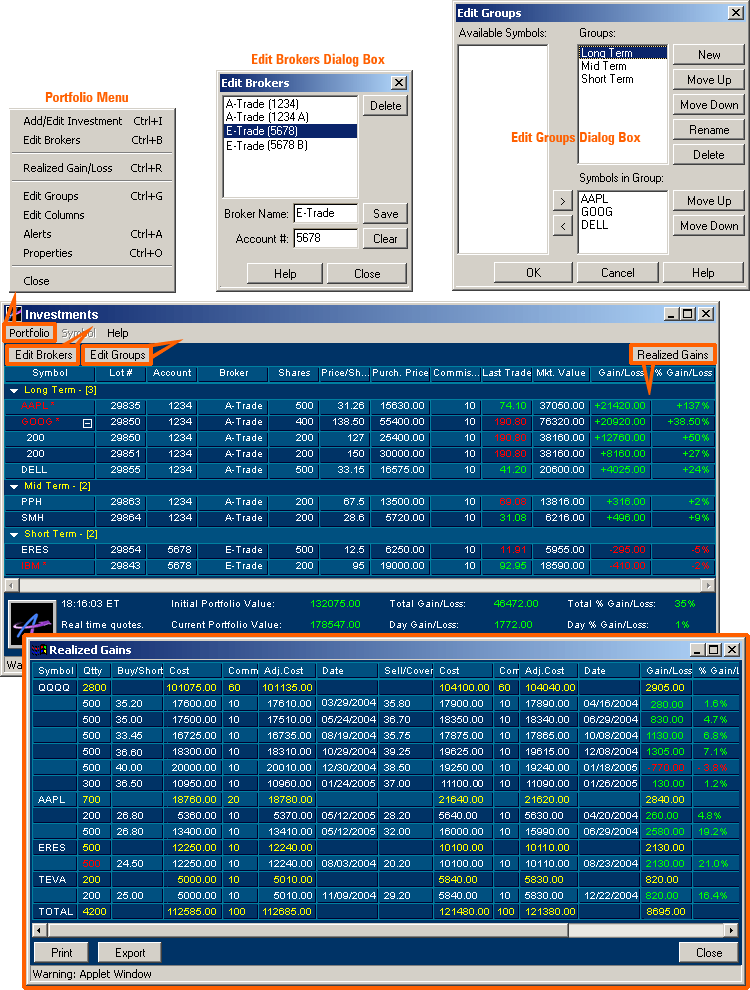Click Help in Edit Brokers dialog
750x990 pixels.
tap(285, 273)
